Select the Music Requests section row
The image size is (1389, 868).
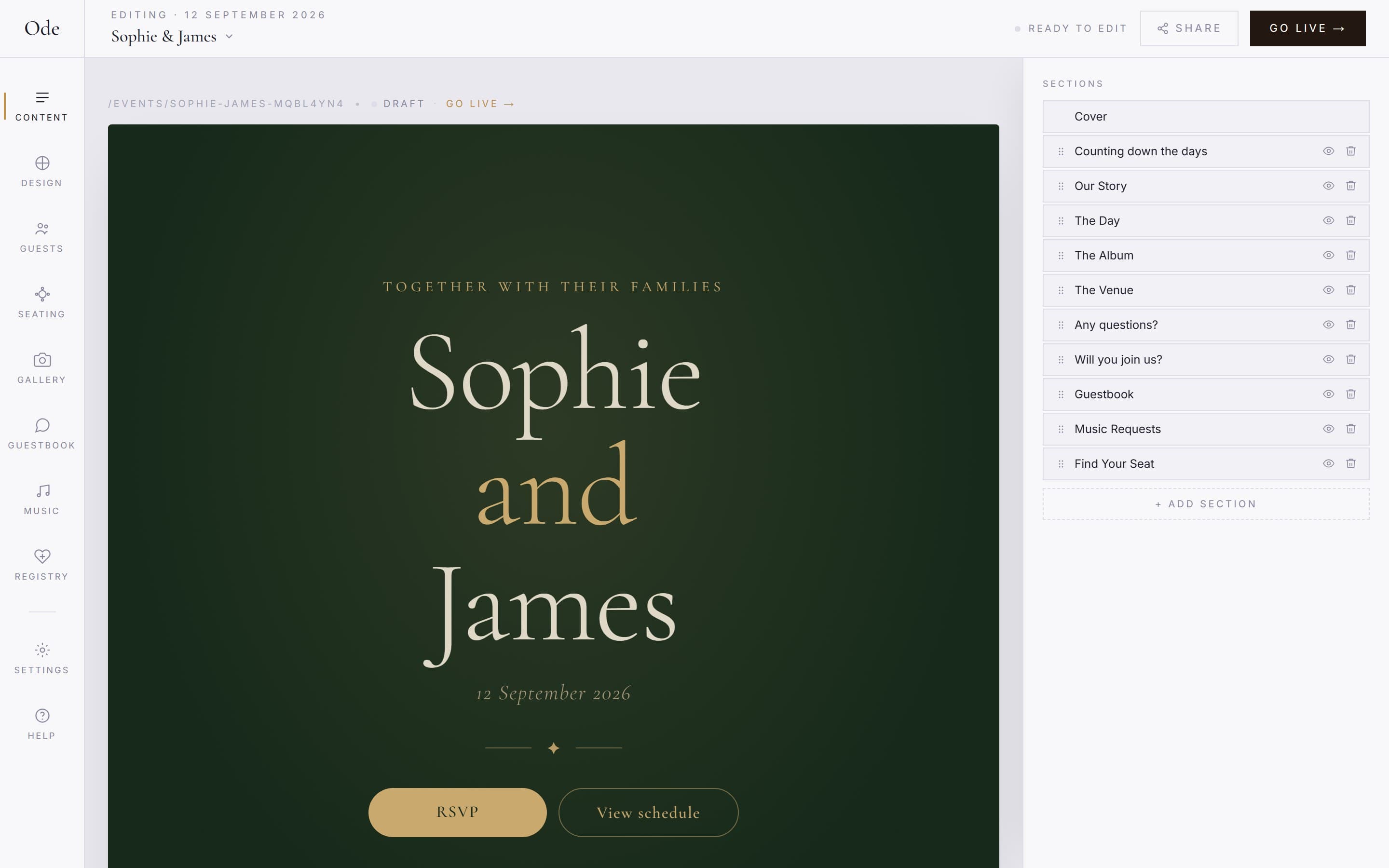pyautogui.click(x=1205, y=429)
